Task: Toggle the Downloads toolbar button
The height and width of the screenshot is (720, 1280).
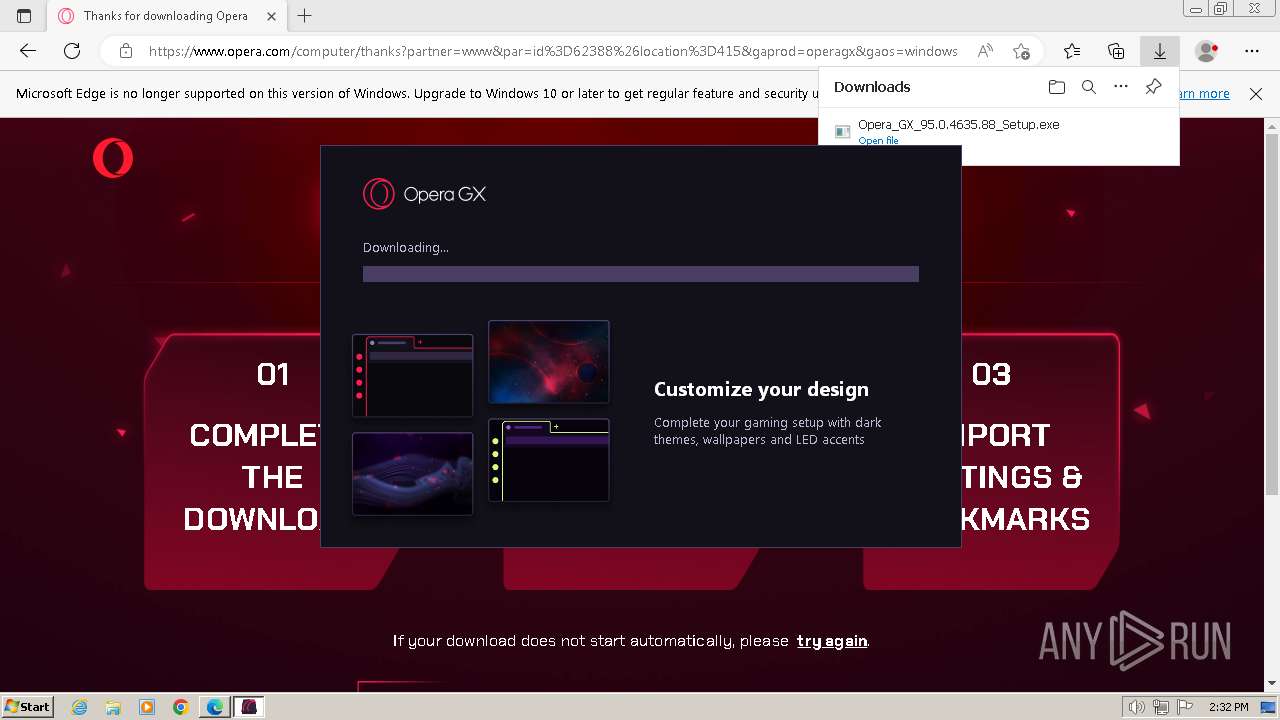Action: click(1160, 51)
